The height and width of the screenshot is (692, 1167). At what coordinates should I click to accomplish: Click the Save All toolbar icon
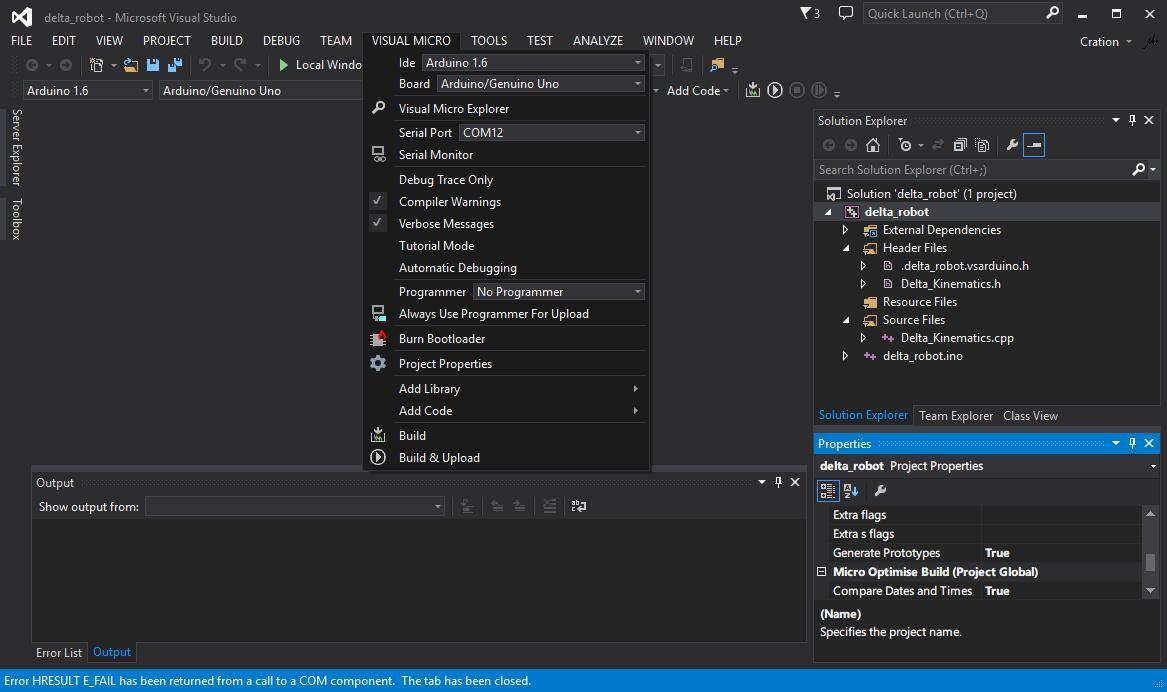click(x=175, y=65)
